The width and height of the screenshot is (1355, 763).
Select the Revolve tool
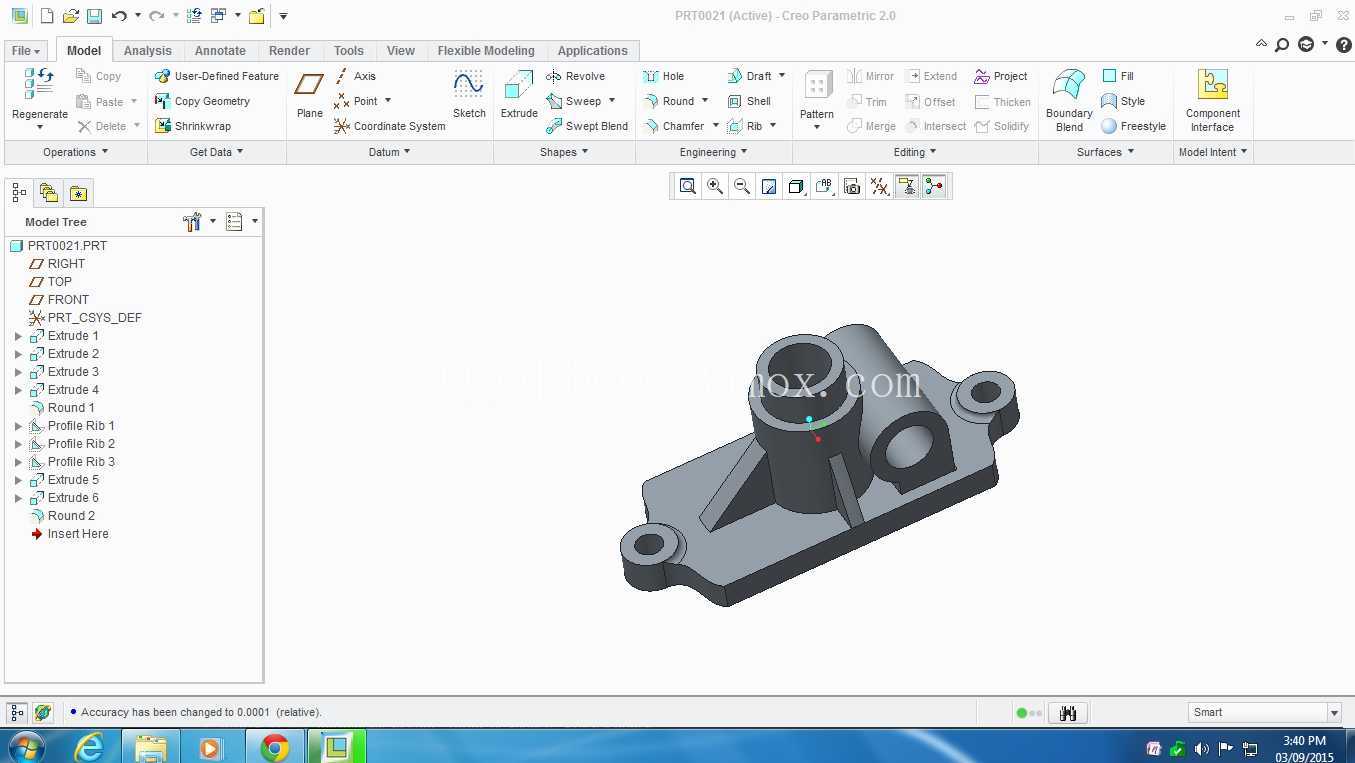coord(575,76)
